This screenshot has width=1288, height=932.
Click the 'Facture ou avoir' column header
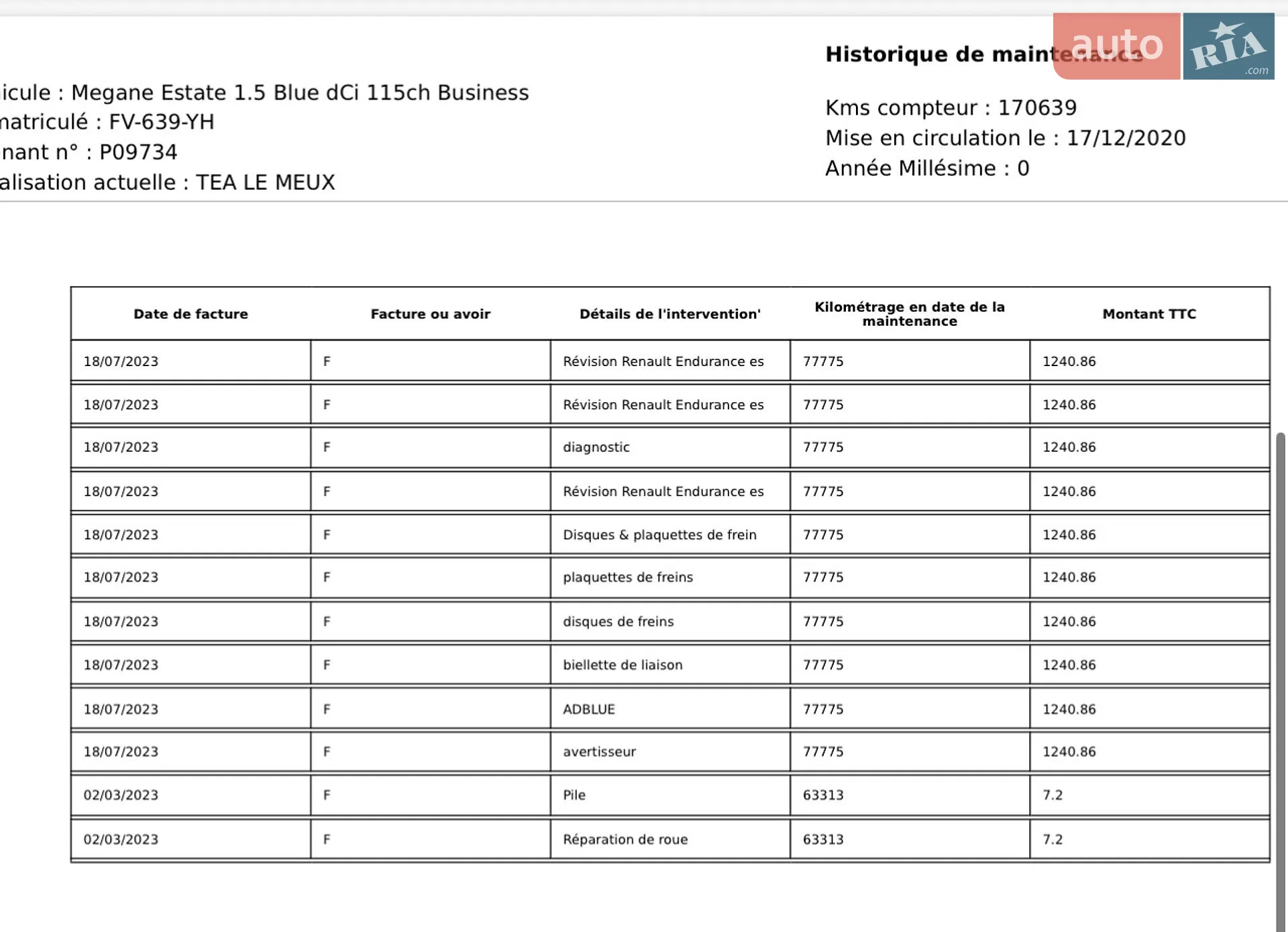pyautogui.click(x=431, y=314)
